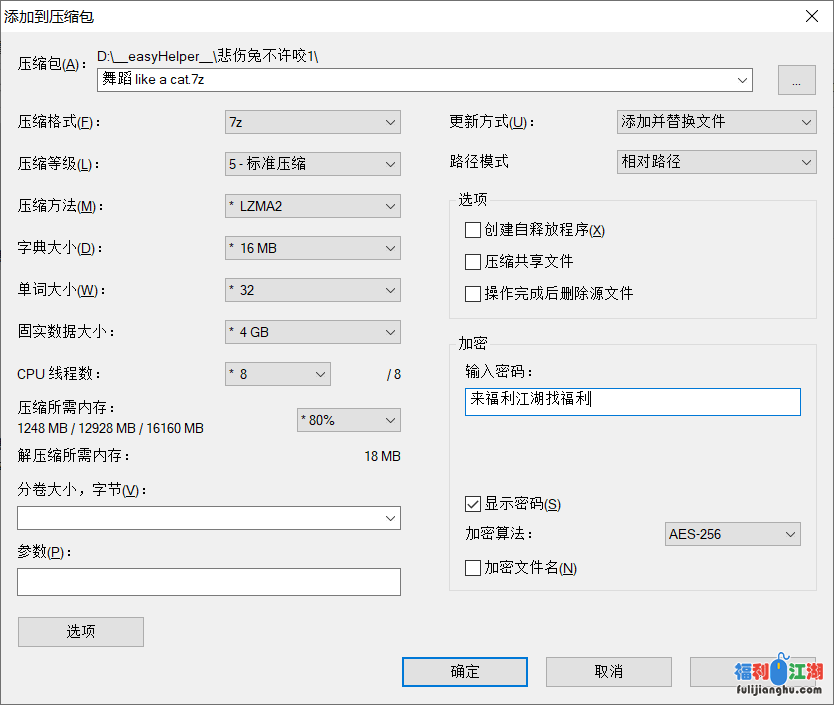Click the browse ... button
This screenshot has width=834, height=705.
[x=796, y=80]
